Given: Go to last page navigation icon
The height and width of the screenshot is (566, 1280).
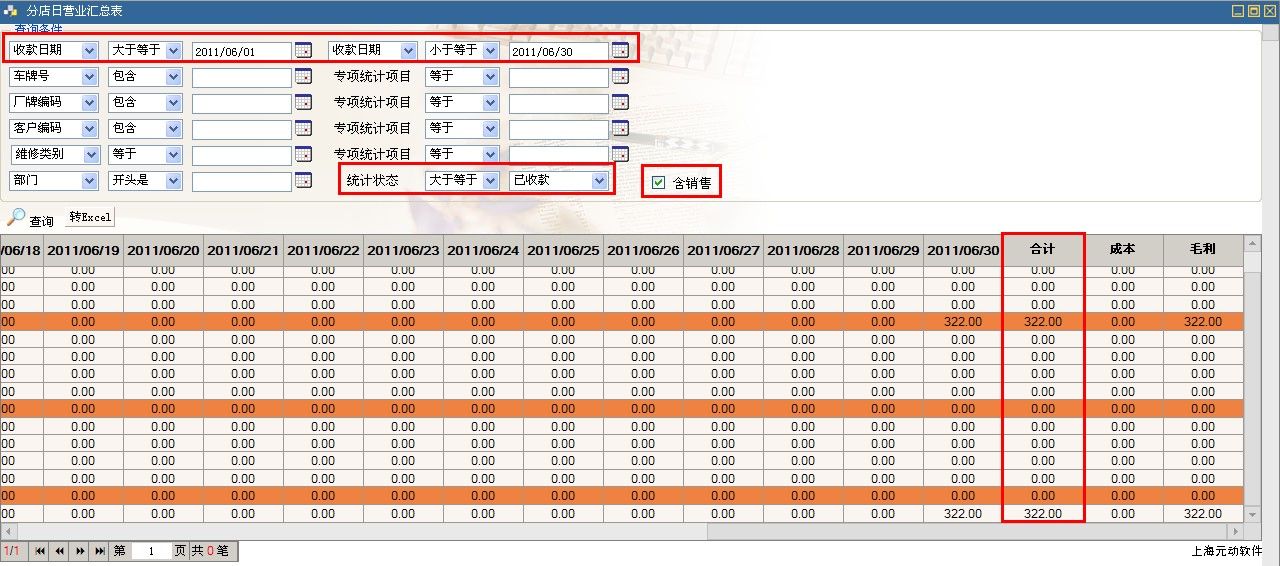Looking at the screenshot, I should click(x=100, y=551).
